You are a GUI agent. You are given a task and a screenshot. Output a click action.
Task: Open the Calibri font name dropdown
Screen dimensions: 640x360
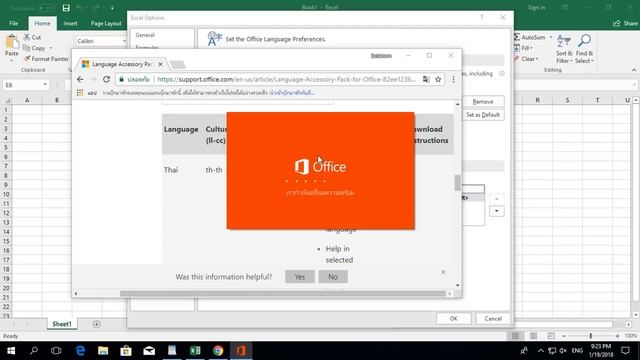(x=124, y=41)
